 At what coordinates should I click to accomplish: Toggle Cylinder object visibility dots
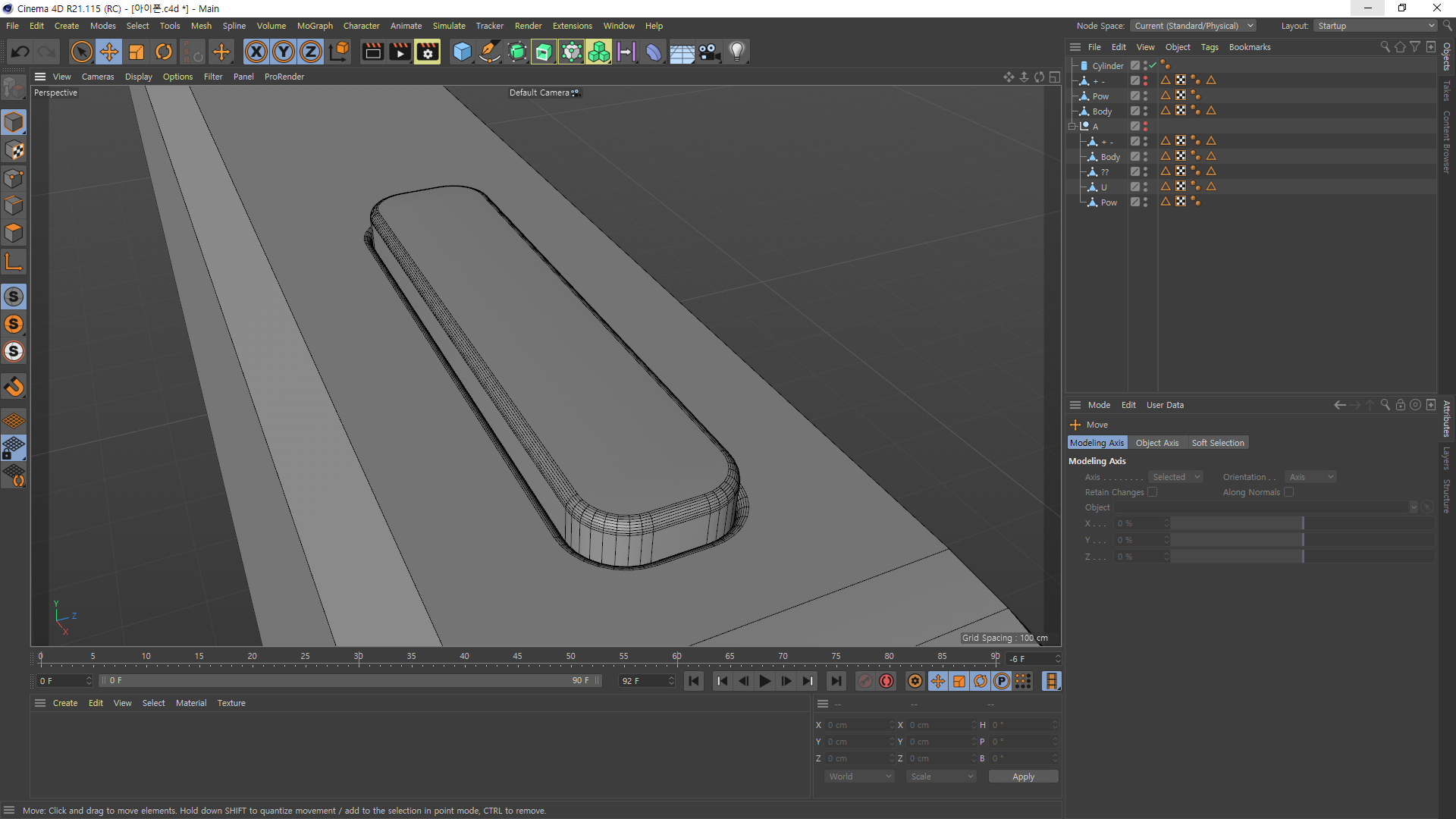(x=1145, y=66)
